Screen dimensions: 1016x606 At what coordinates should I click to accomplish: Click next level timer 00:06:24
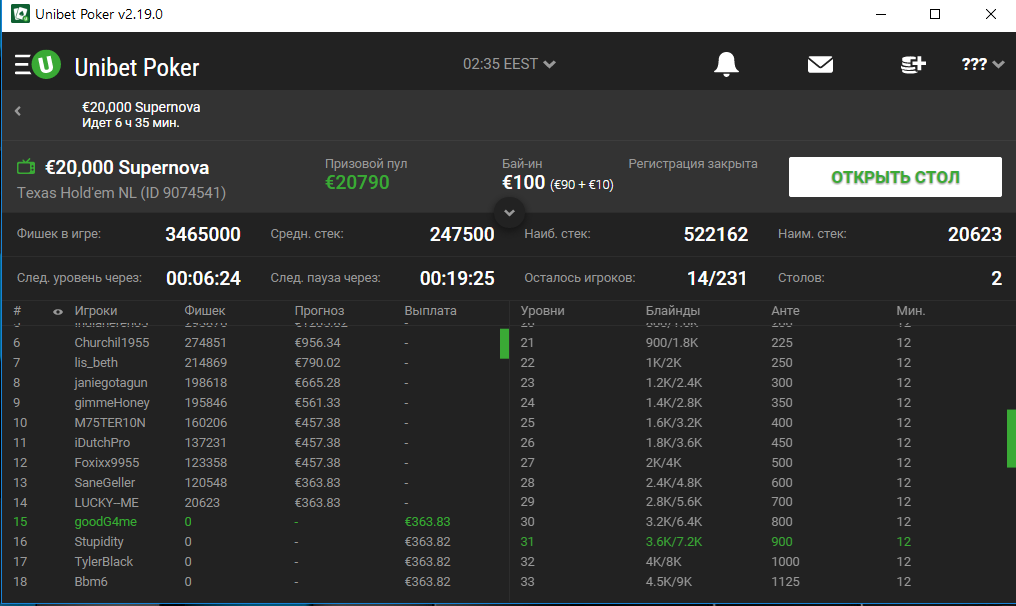203,279
